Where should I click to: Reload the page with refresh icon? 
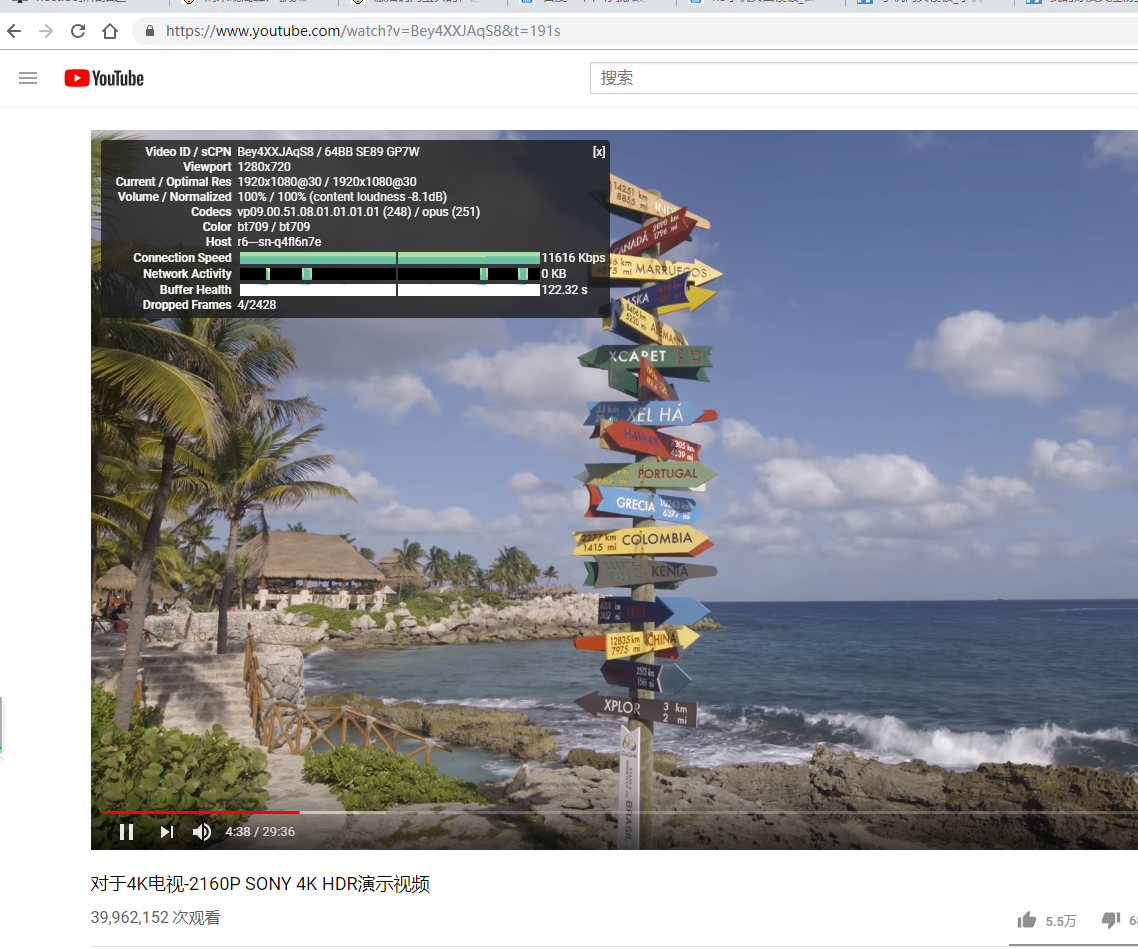pyautogui.click(x=78, y=31)
